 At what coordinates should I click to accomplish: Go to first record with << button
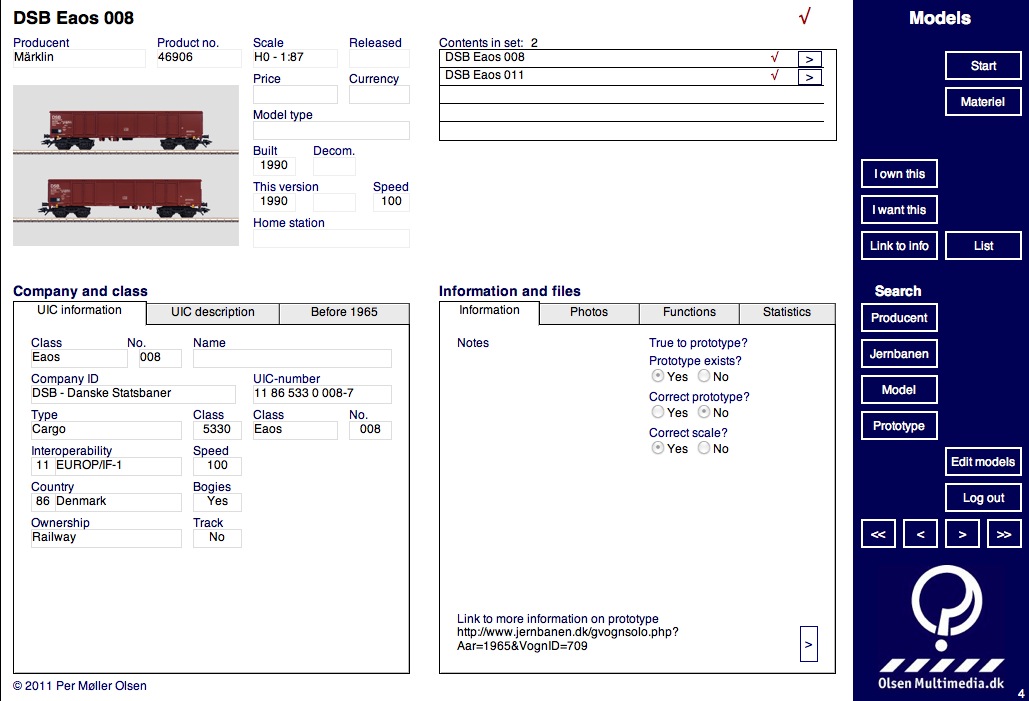click(878, 534)
